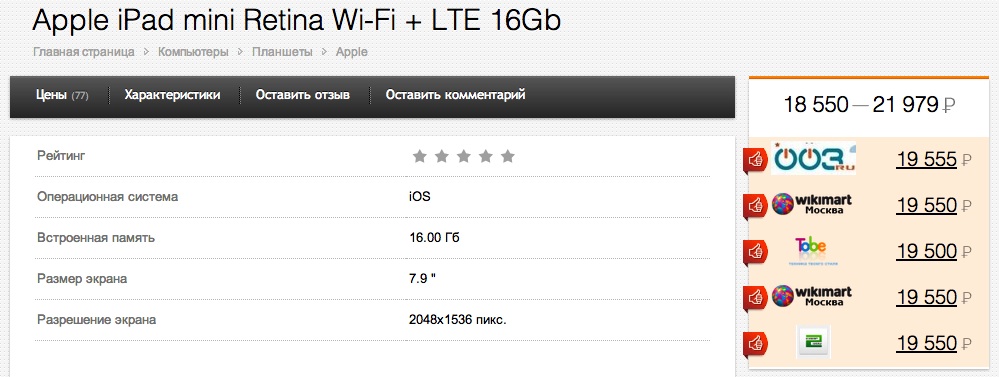
Task: Rate with the fifth star
Action: point(507,156)
